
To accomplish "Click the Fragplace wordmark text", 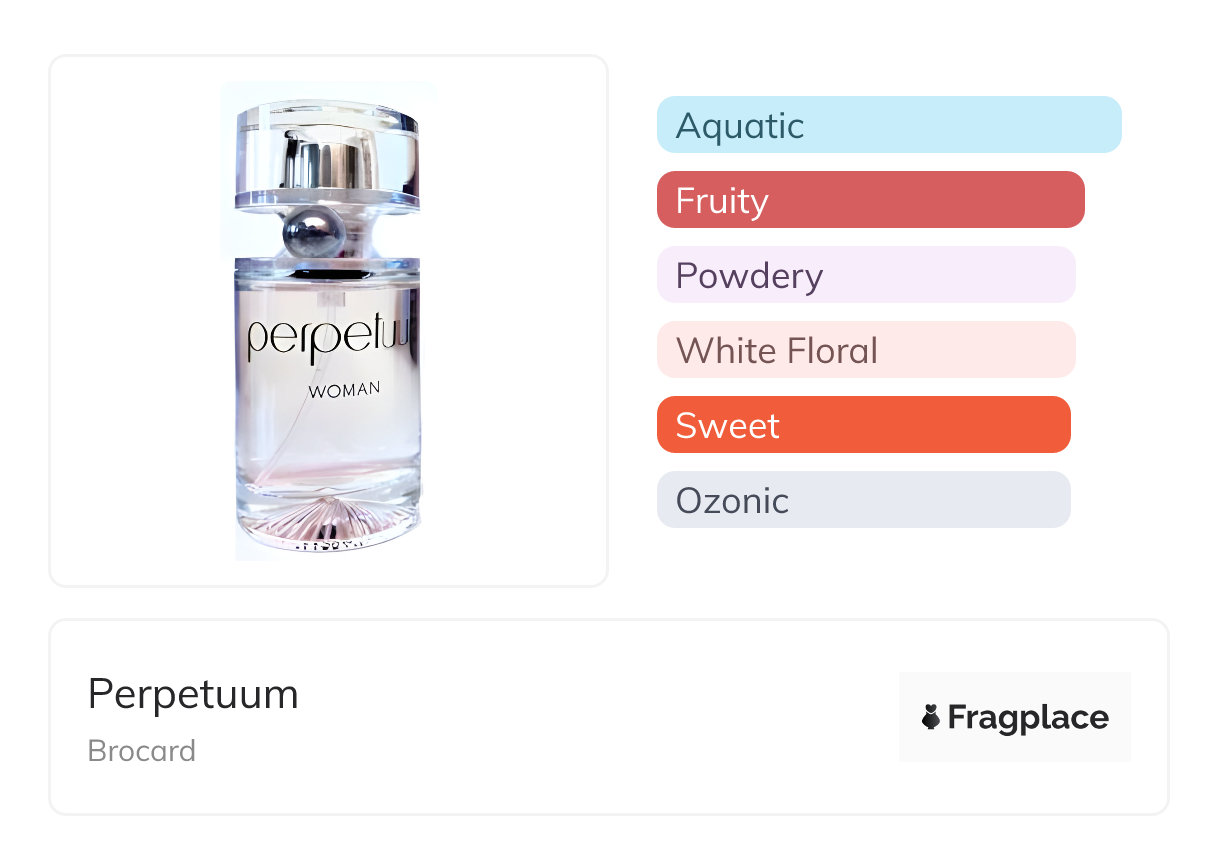I will [x=1028, y=717].
